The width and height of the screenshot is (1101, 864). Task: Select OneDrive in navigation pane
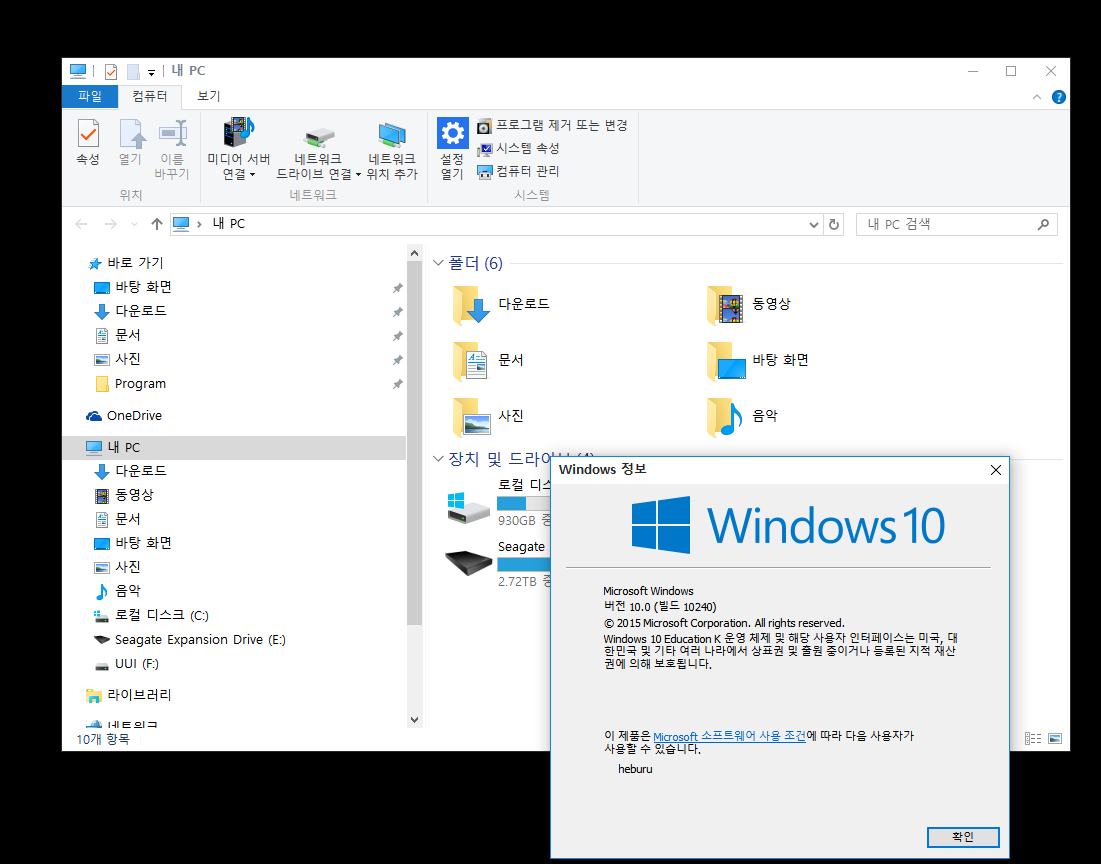pyautogui.click(x=124, y=416)
